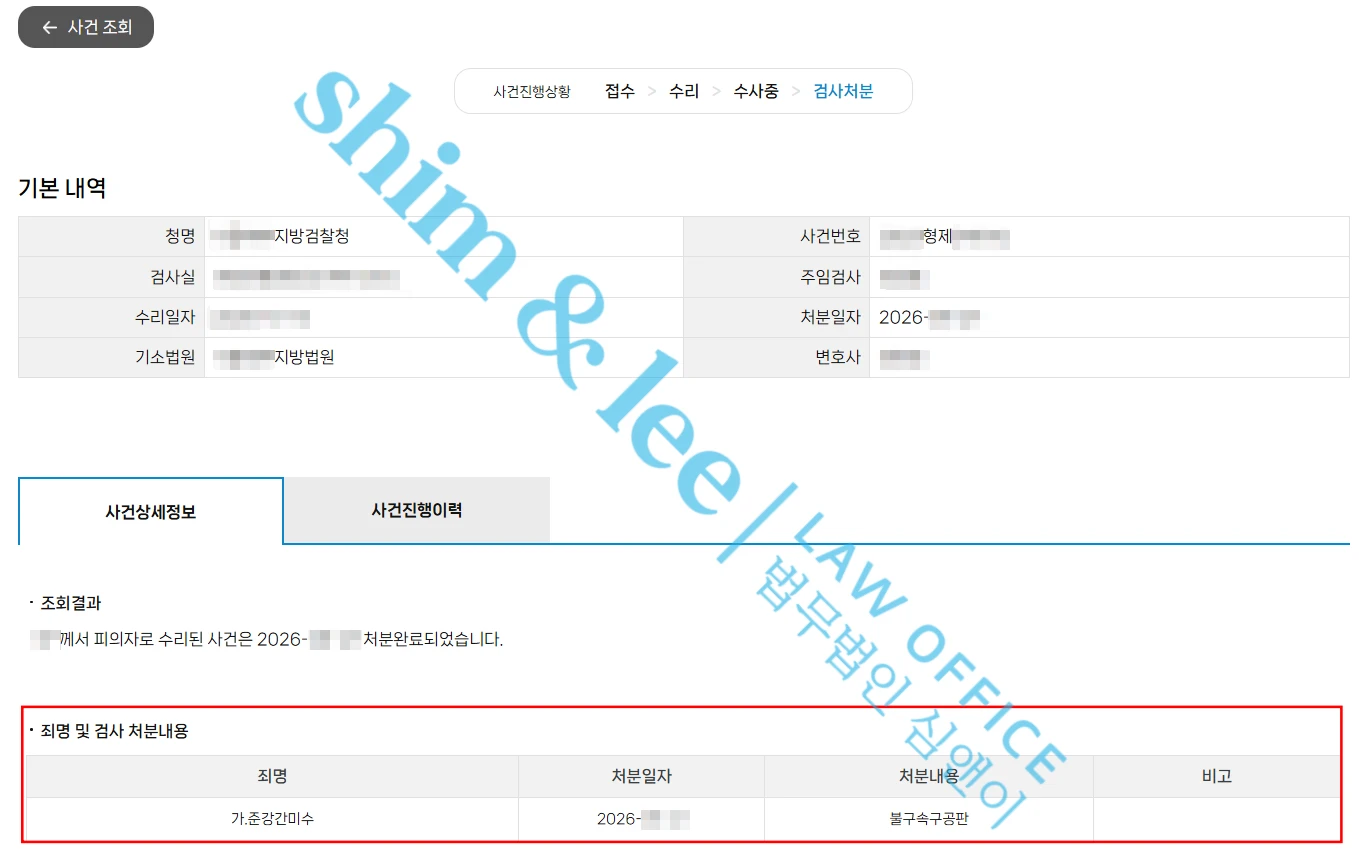The image size is (1359, 849).
Task: Click the 사건진행상황 label
Action: [532, 91]
